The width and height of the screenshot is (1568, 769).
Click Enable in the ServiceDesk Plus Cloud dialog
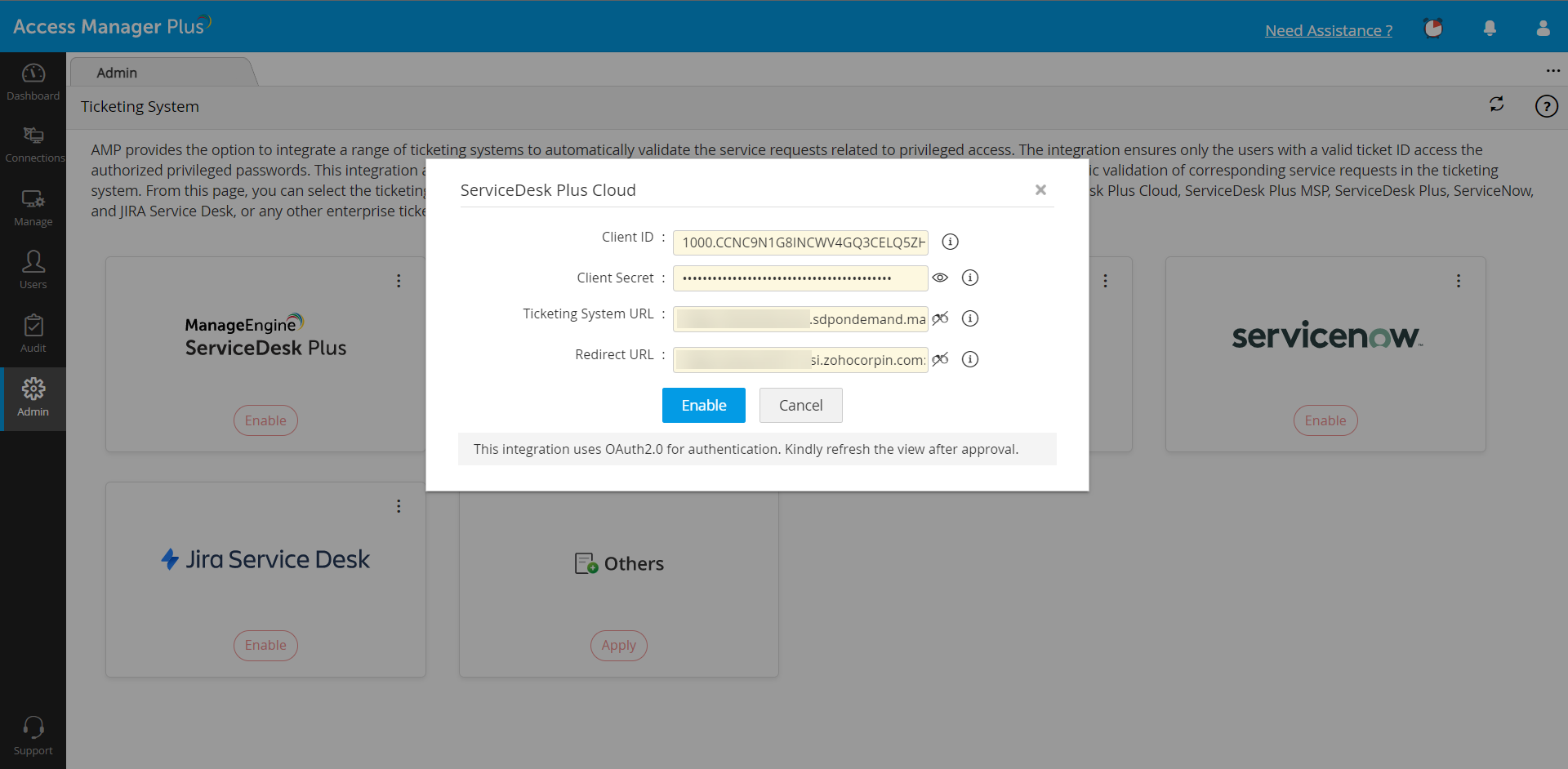(x=703, y=405)
